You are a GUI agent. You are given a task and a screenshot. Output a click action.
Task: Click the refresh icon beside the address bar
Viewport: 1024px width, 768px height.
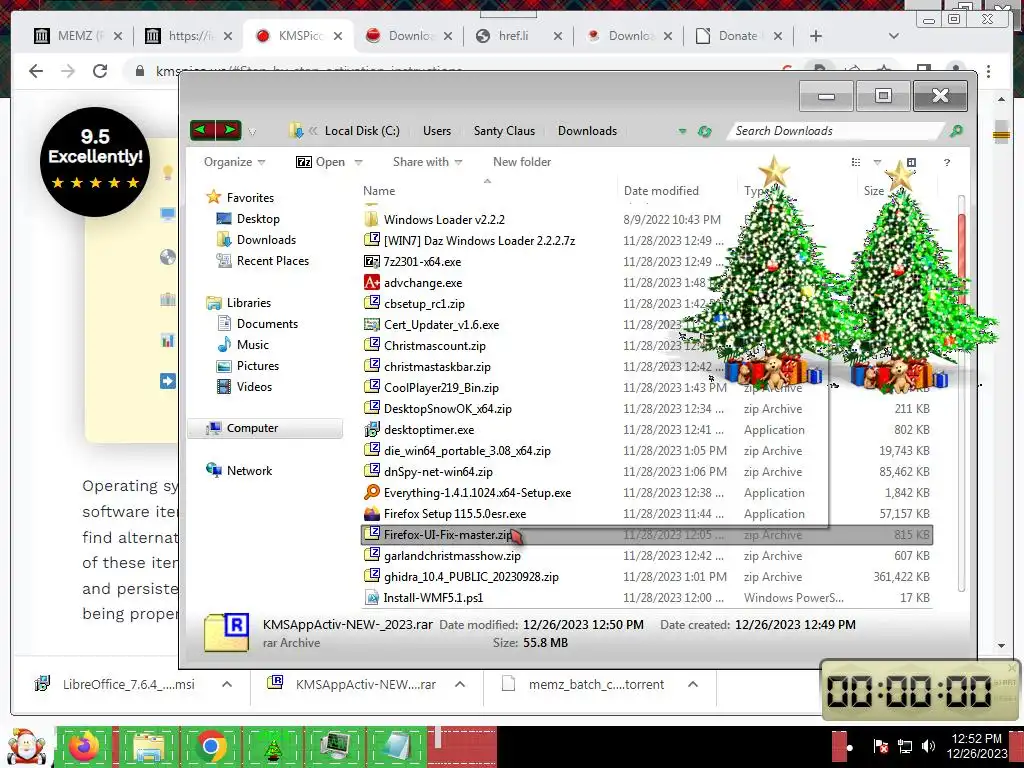[x=705, y=131]
